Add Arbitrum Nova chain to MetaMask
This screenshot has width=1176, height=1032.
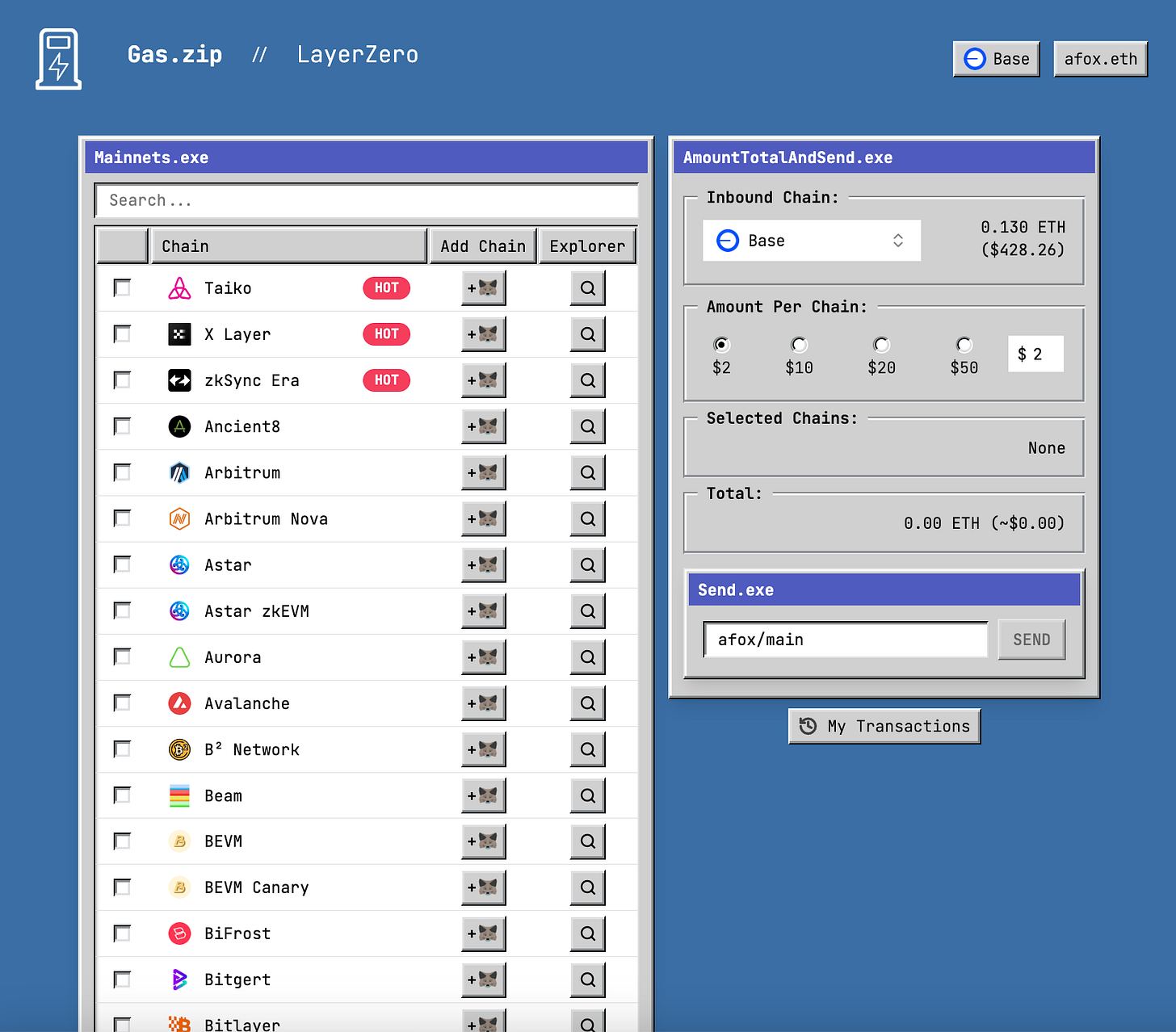click(483, 518)
